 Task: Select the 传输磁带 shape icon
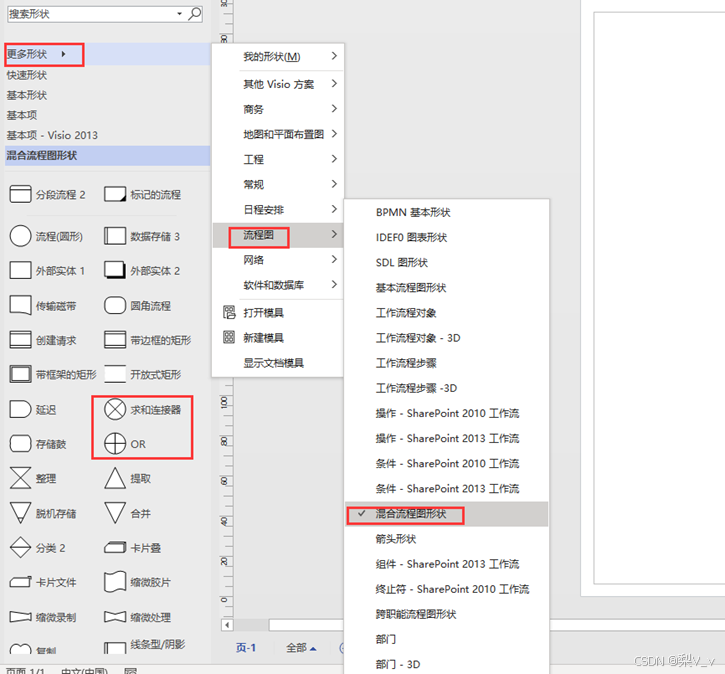click(x=20, y=305)
